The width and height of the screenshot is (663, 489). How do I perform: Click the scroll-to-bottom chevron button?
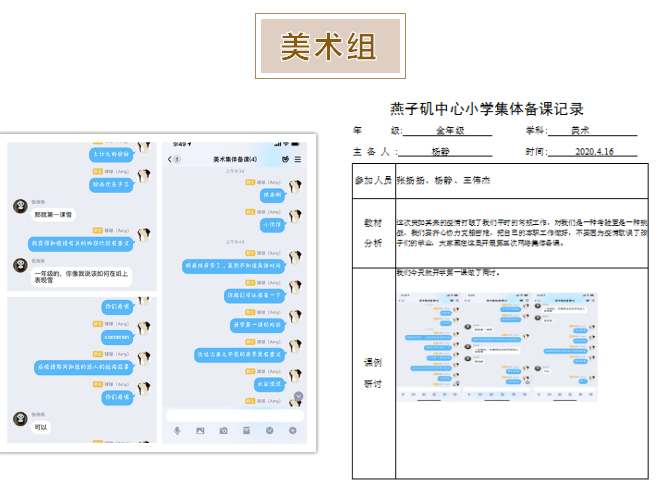pos(297,397)
